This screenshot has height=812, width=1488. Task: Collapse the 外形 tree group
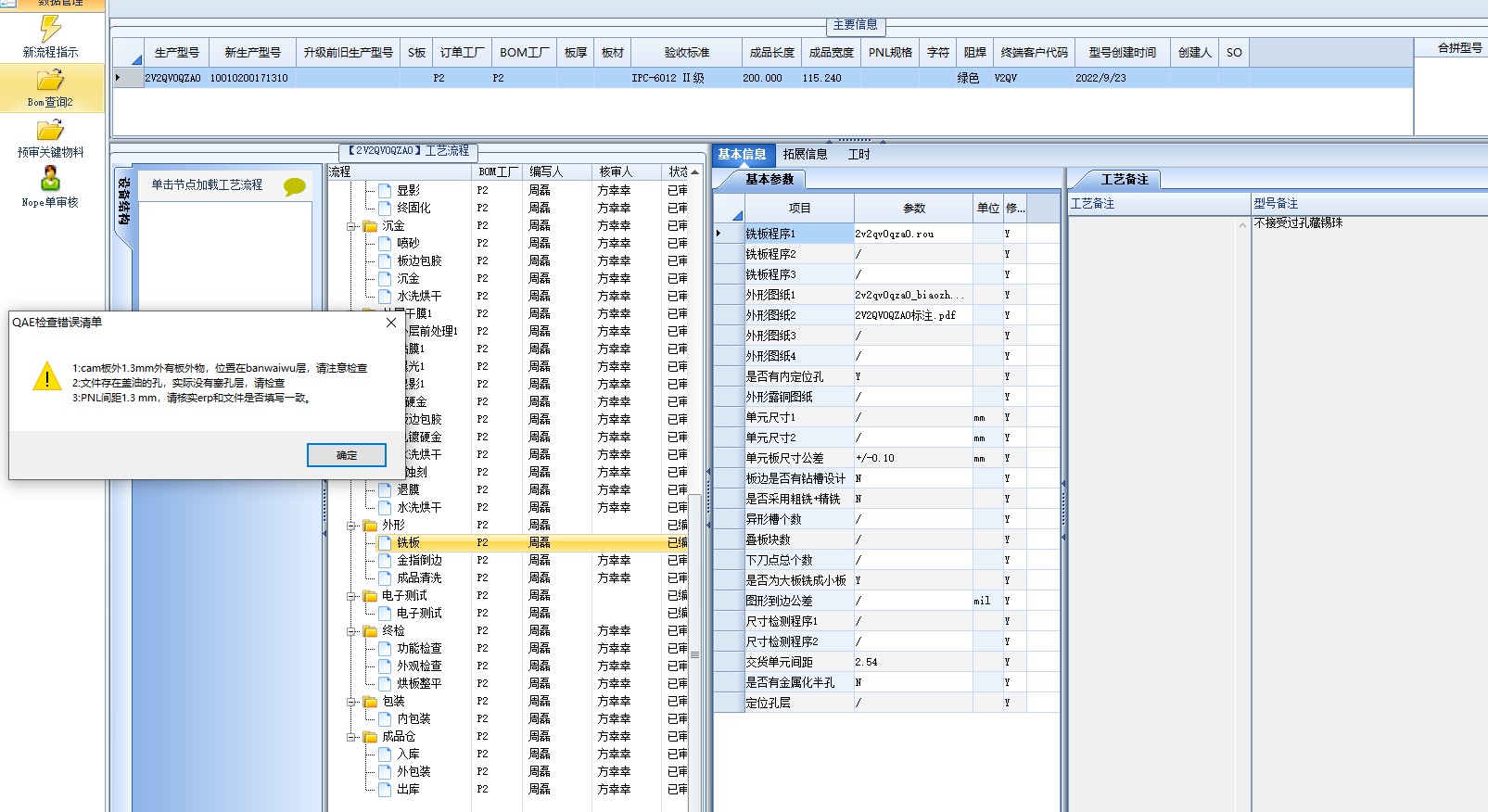pos(352,526)
